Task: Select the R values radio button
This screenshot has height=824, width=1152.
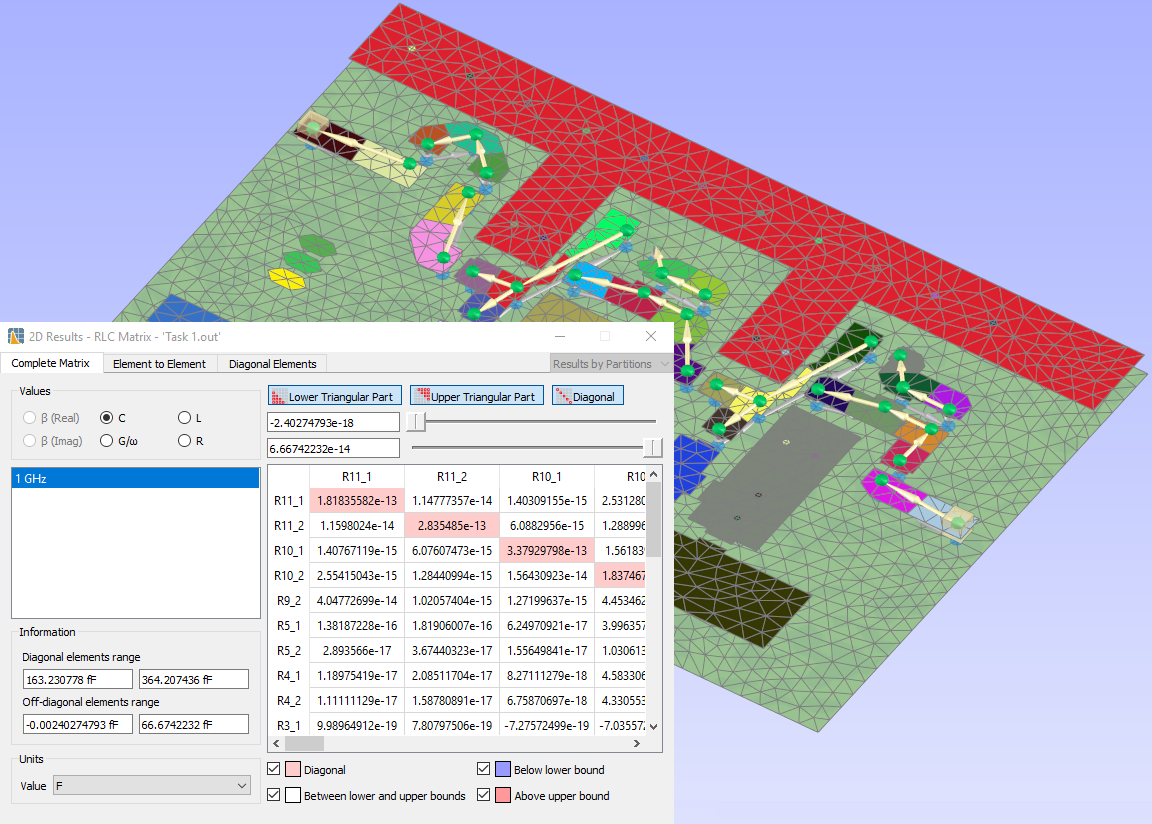Action: coord(184,441)
